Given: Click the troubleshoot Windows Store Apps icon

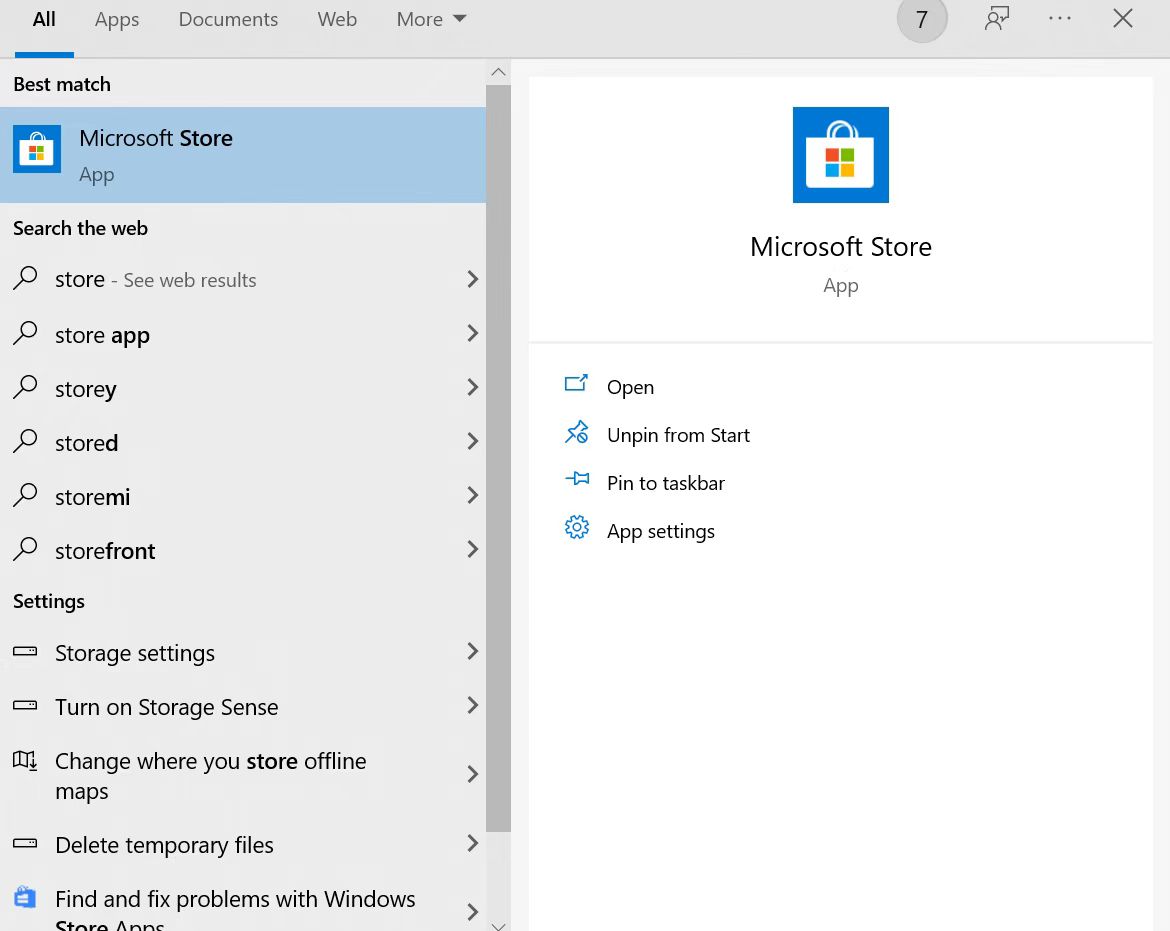Looking at the screenshot, I should (x=24, y=897).
